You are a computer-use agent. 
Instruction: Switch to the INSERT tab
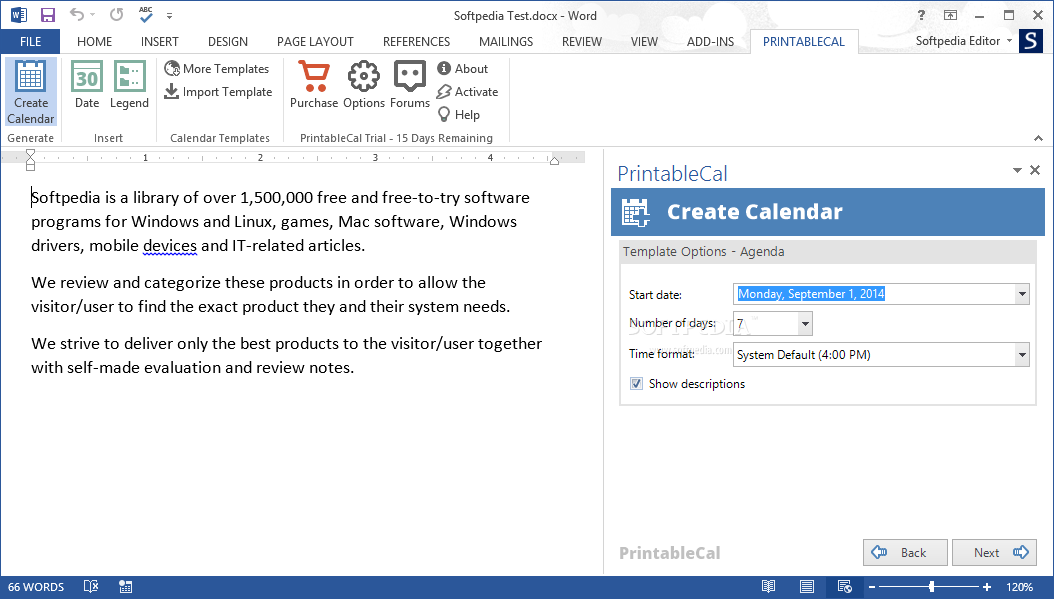coord(159,42)
